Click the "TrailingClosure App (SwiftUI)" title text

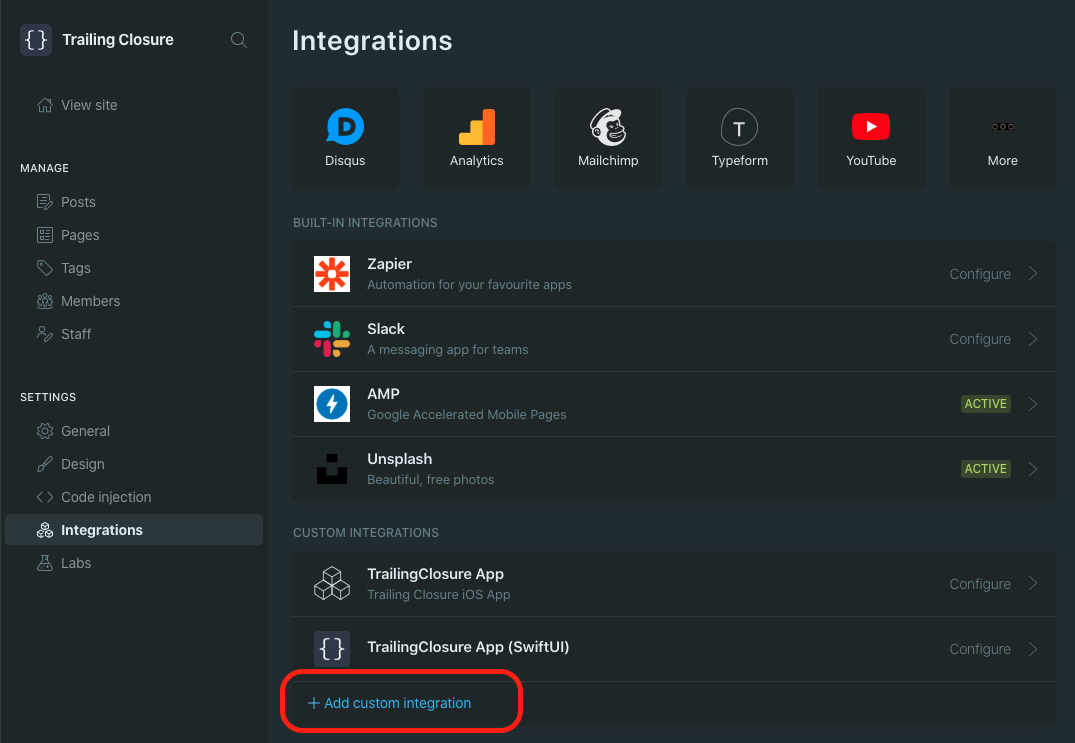tap(468, 647)
